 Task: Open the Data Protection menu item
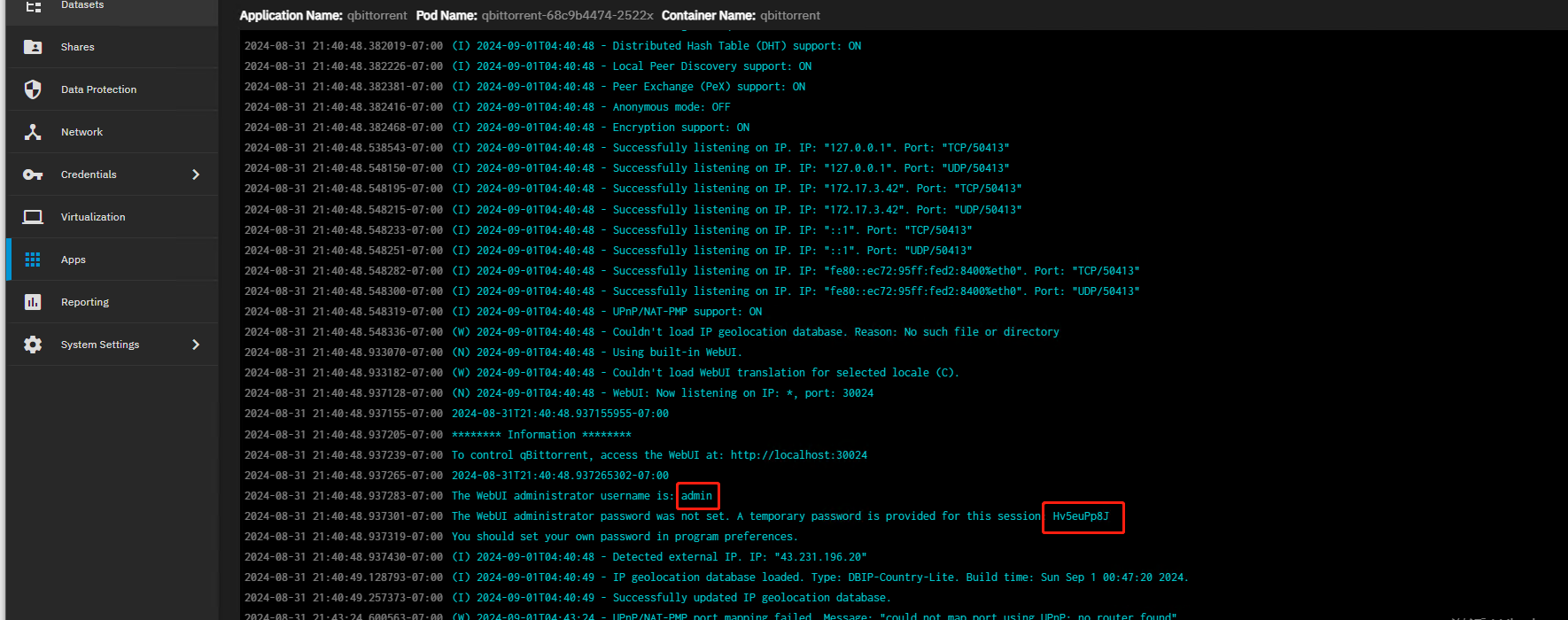[113, 89]
